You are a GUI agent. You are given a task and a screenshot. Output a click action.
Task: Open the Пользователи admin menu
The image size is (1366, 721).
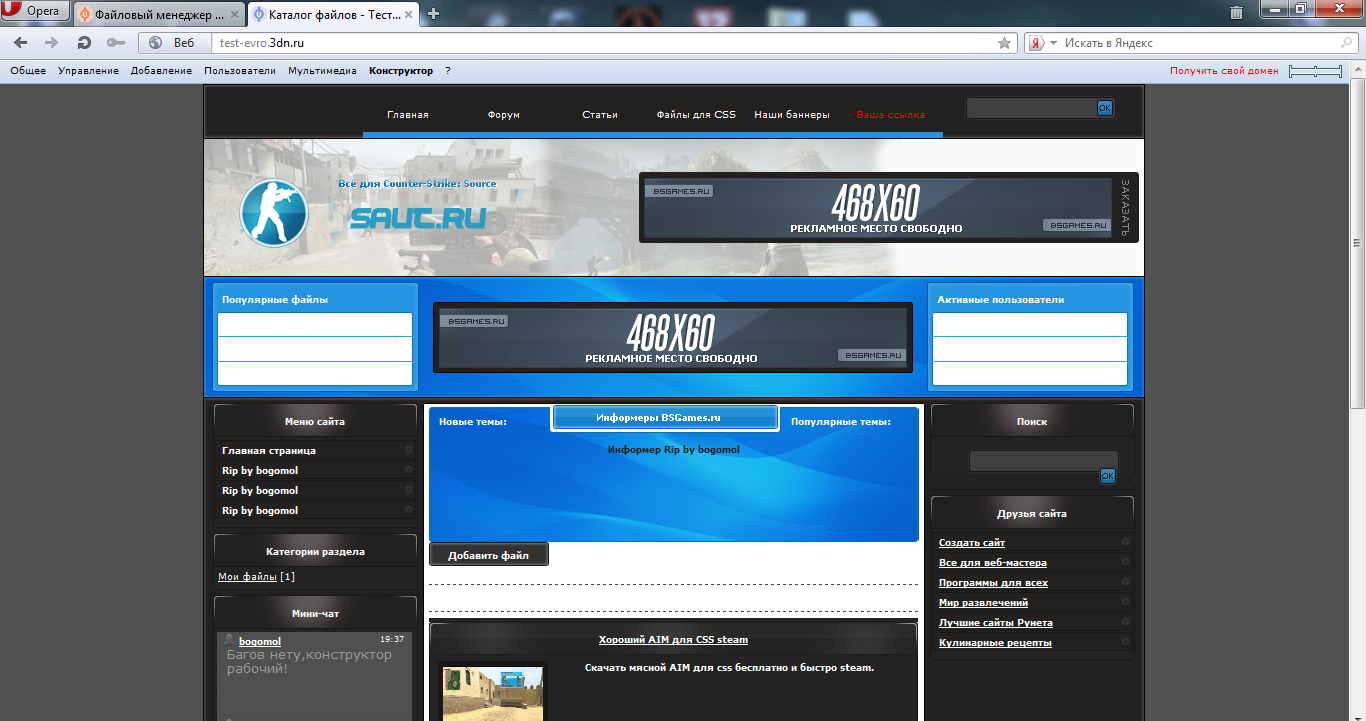coord(240,71)
